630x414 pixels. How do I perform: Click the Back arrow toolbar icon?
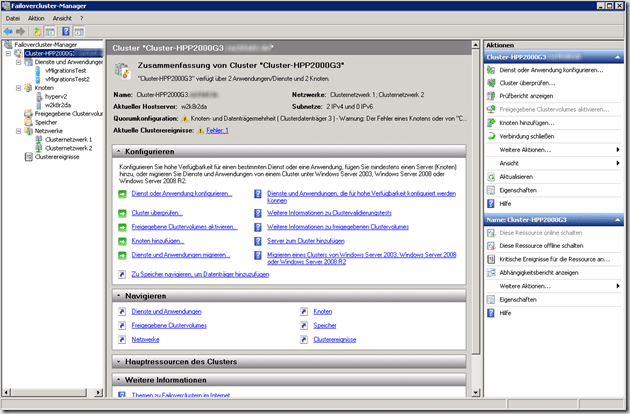point(8,31)
